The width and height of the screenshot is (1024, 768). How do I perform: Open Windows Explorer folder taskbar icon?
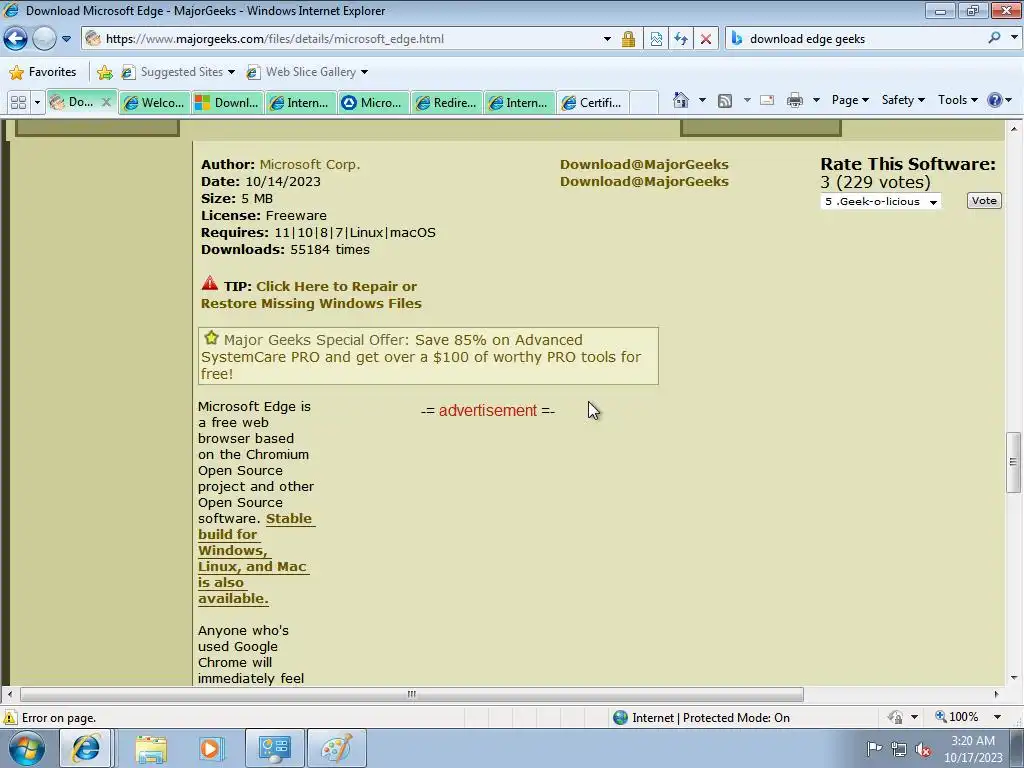pyautogui.click(x=151, y=749)
